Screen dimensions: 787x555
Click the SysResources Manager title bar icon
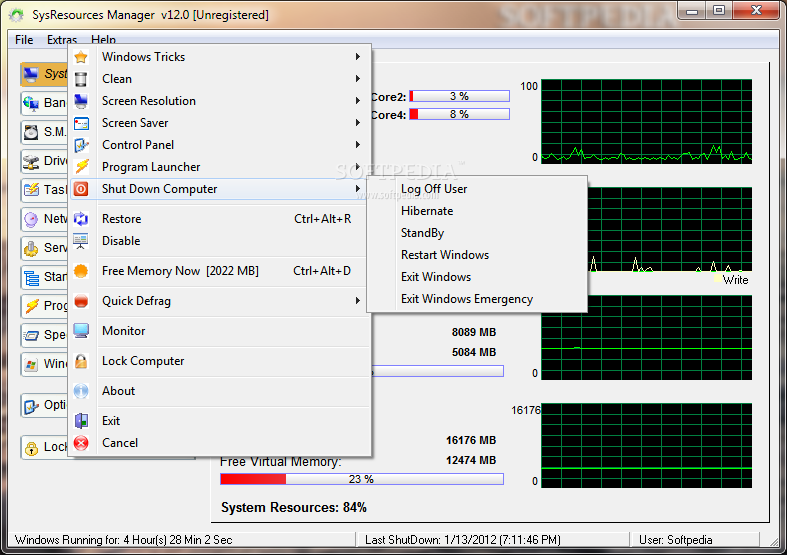(x=16, y=15)
